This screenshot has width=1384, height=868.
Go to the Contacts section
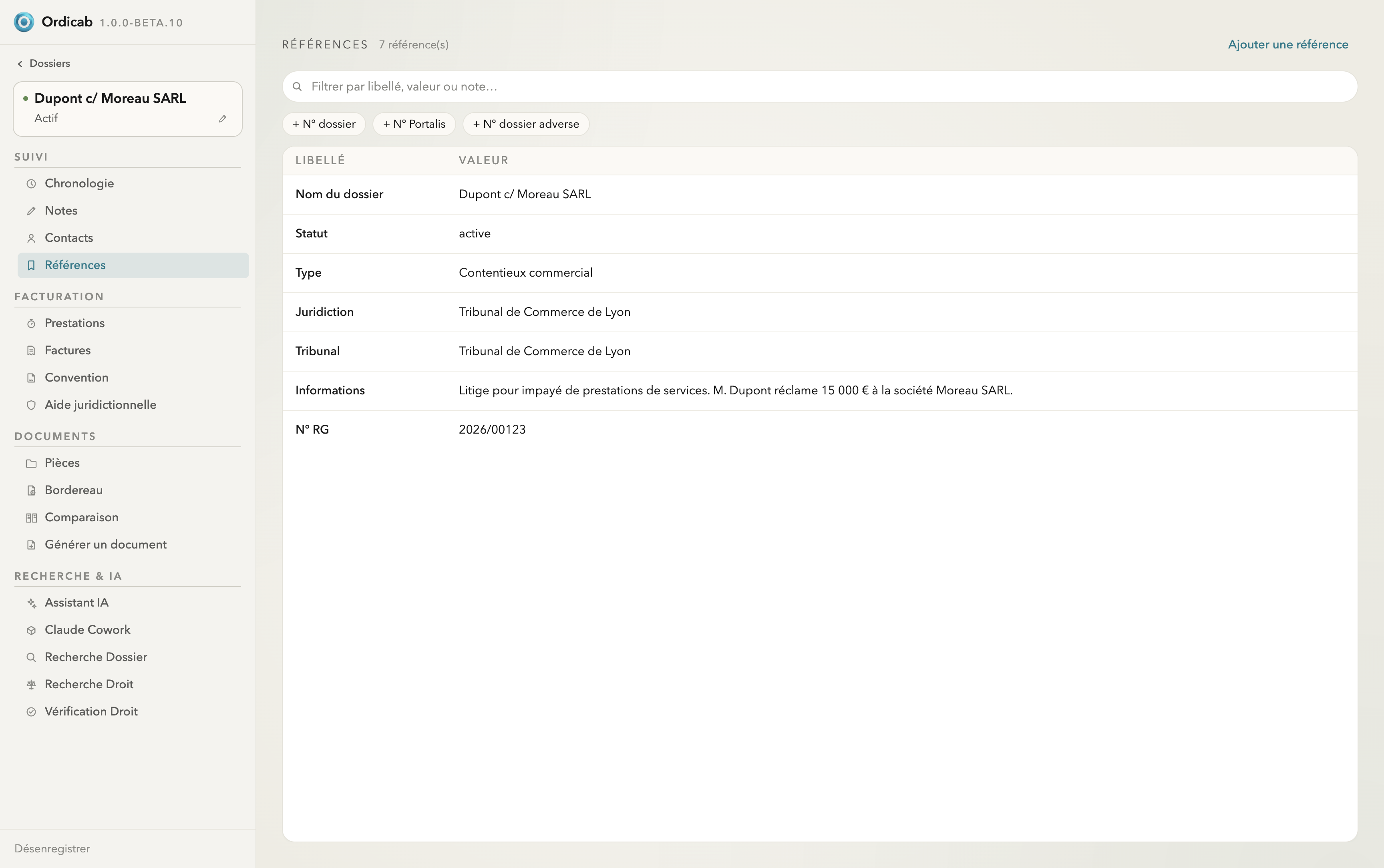pyautogui.click(x=133, y=238)
